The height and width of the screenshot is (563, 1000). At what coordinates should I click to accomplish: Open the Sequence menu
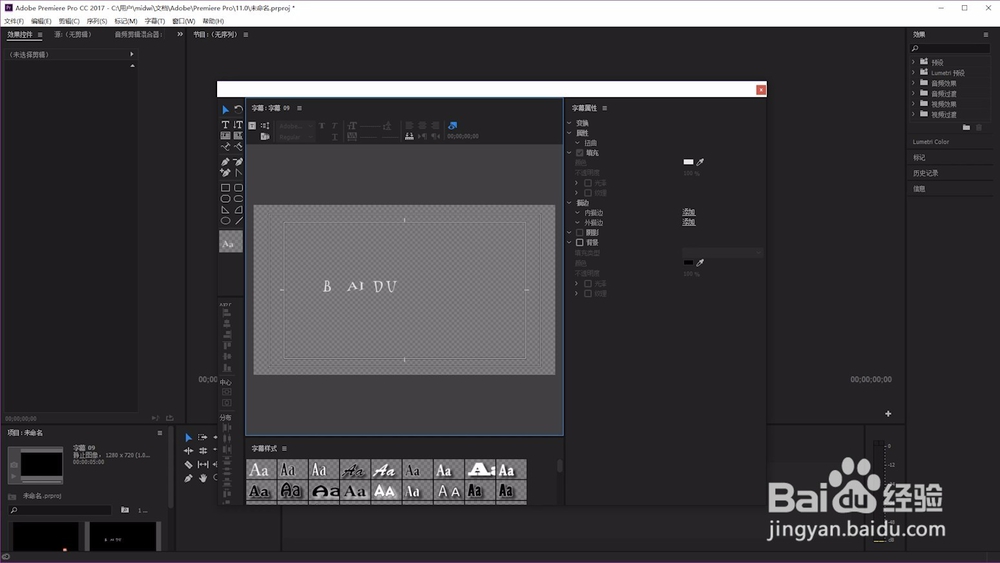[x=97, y=21]
